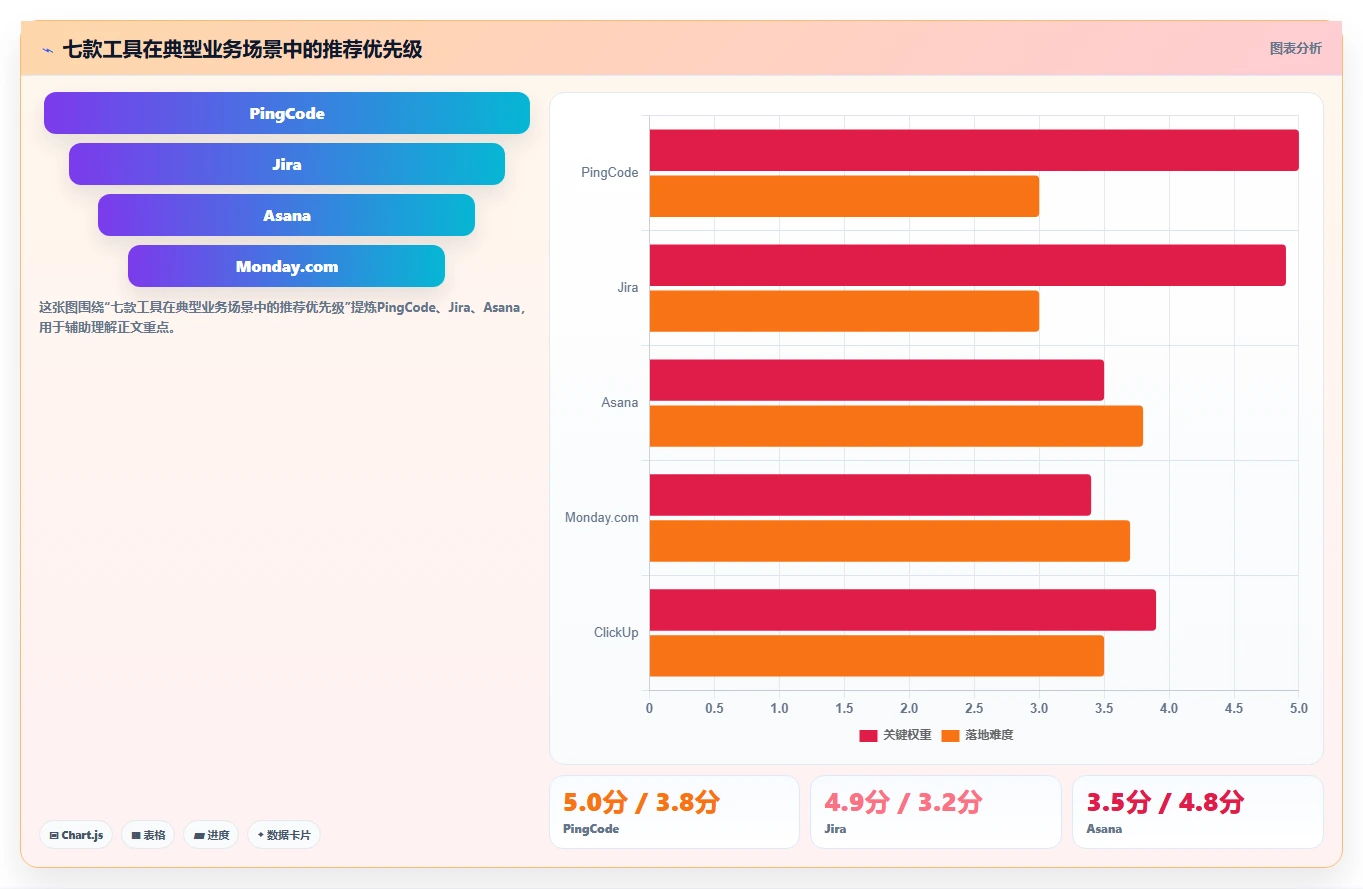The image size is (1363, 889).
Task: Toggle the 落地难度 legend item
Action: coord(978,735)
